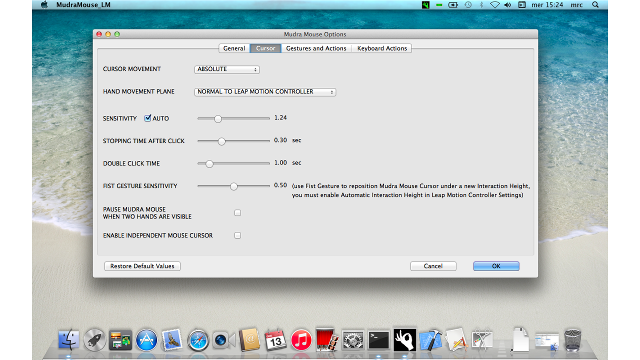Viewport: 640px width, 360px height.
Task: Open Photo Booth red curtain icon
Action: coord(327,340)
